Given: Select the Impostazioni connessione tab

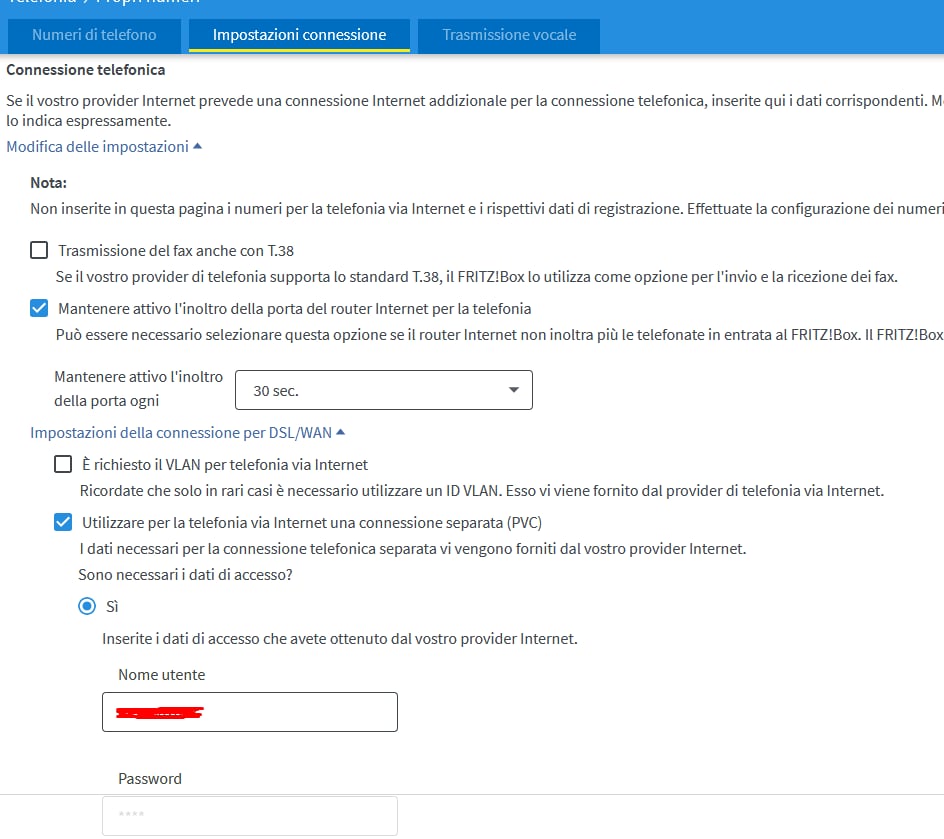Looking at the screenshot, I should click(x=299, y=35).
